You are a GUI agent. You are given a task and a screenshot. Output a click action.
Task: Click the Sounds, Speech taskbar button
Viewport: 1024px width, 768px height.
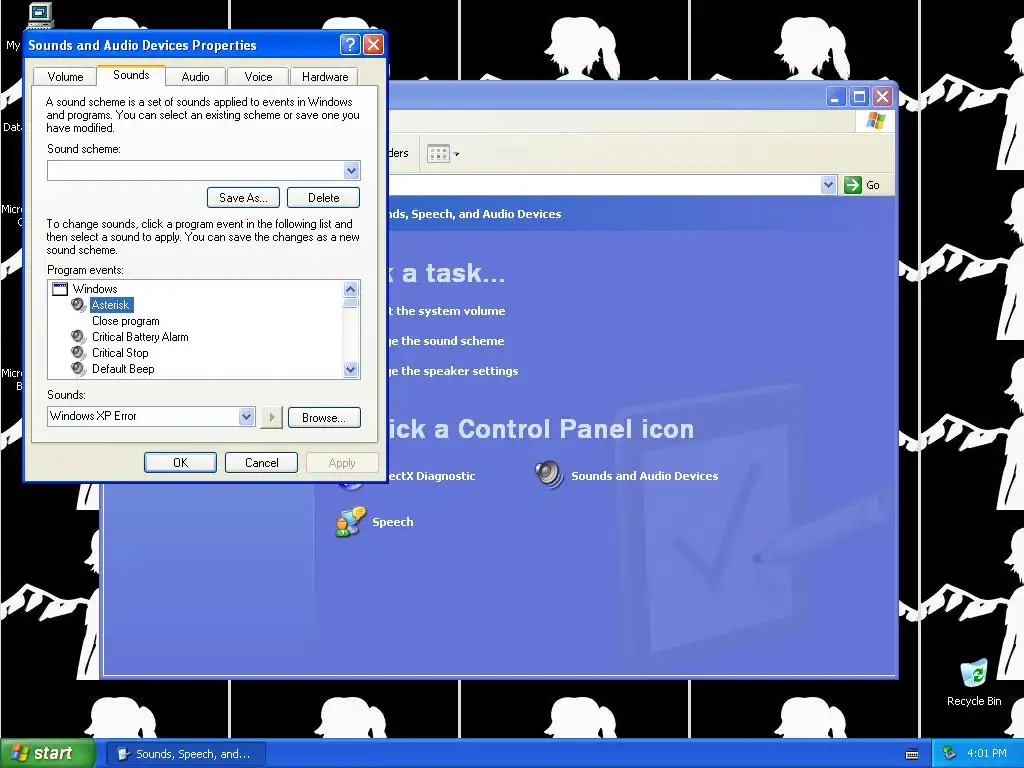[x=186, y=754]
